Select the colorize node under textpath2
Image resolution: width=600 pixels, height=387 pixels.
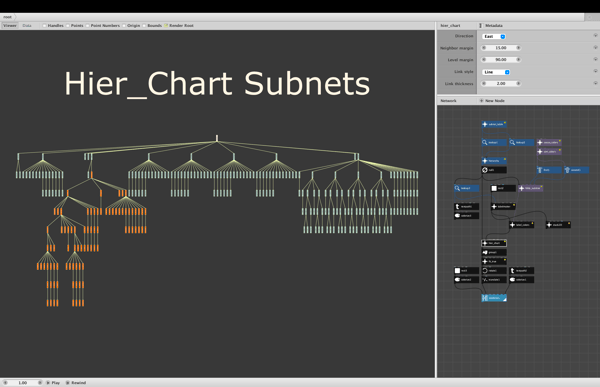[x=522, y=280]
